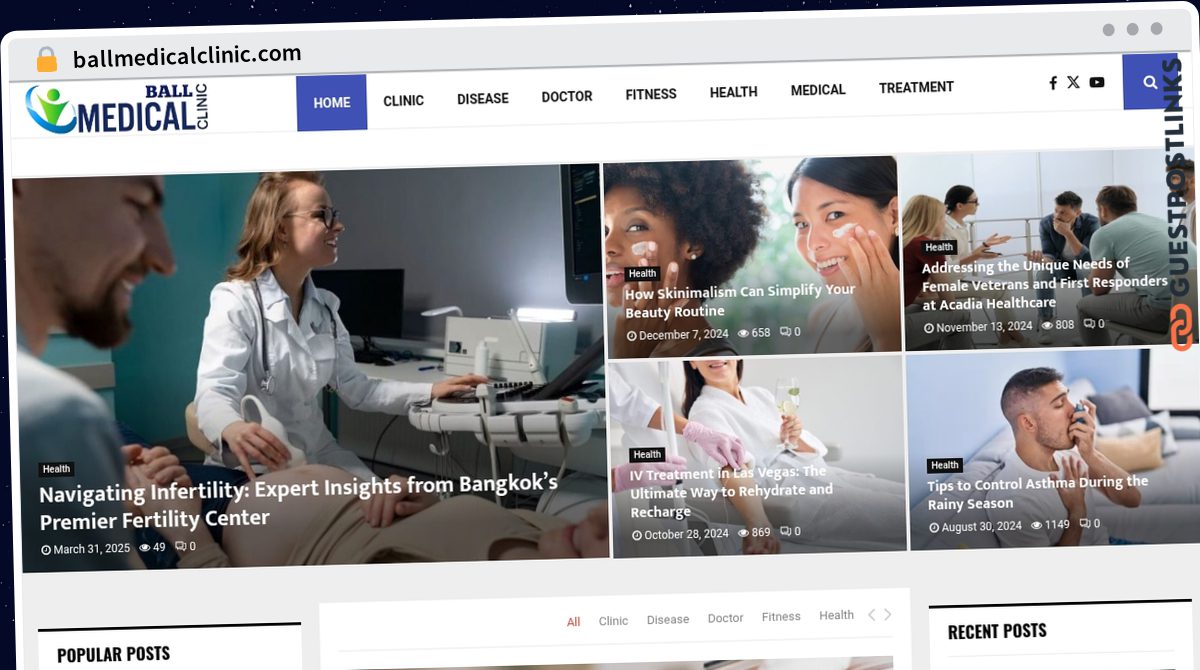Select the Fitness filter tab
Image resolution: width=1200 pixels, height=670 pixels.
[x=781, y=617]
